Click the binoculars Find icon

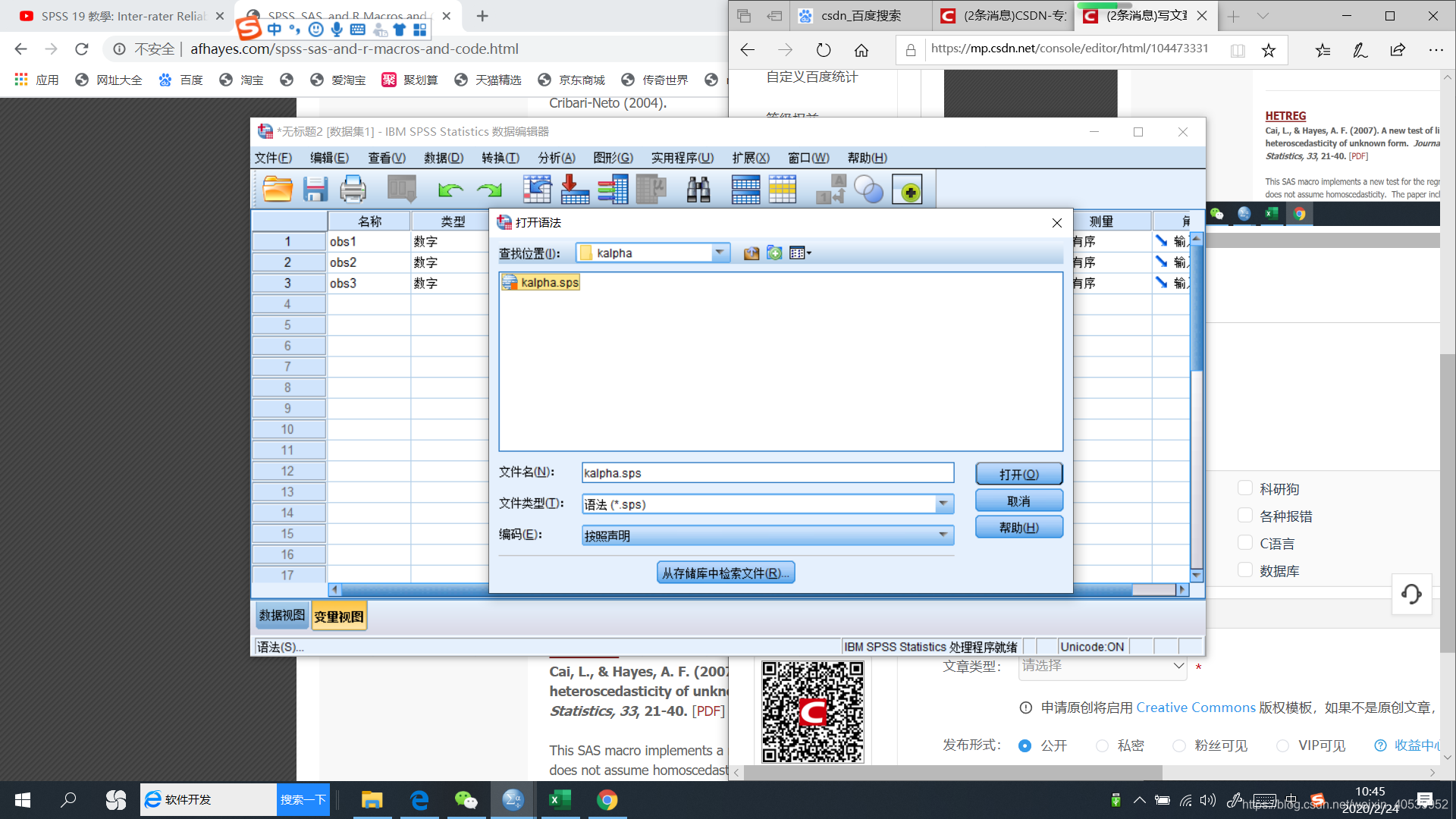click(x=698, y=189)
